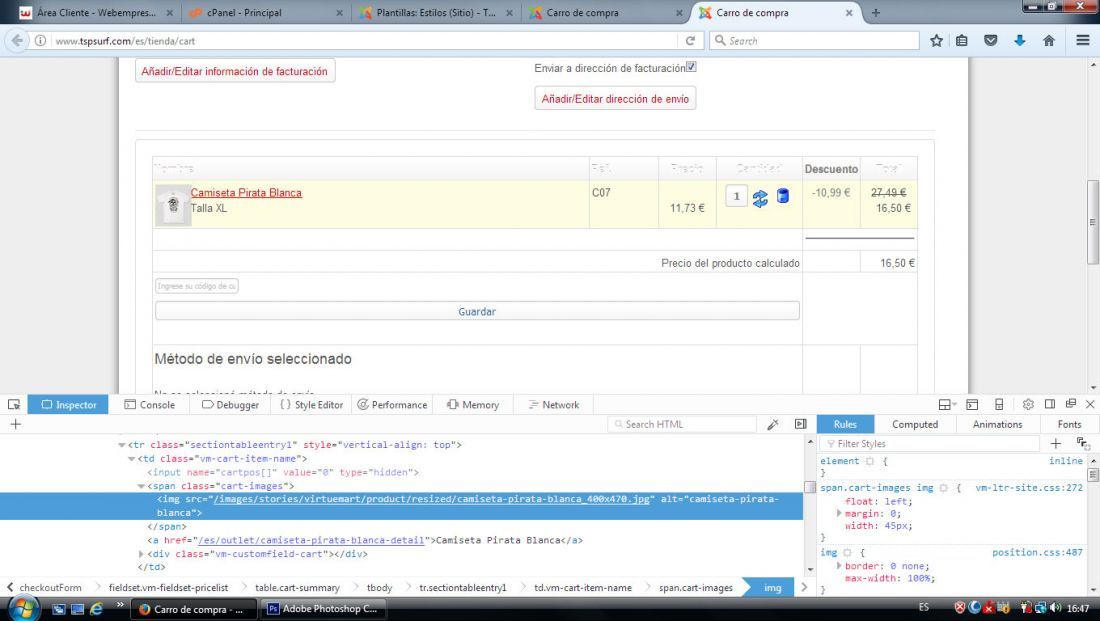Click 'Añadir/Editar dirección de envío' button
The image size is (1100, 621).
pyautogui.click(x=615, y=99)
